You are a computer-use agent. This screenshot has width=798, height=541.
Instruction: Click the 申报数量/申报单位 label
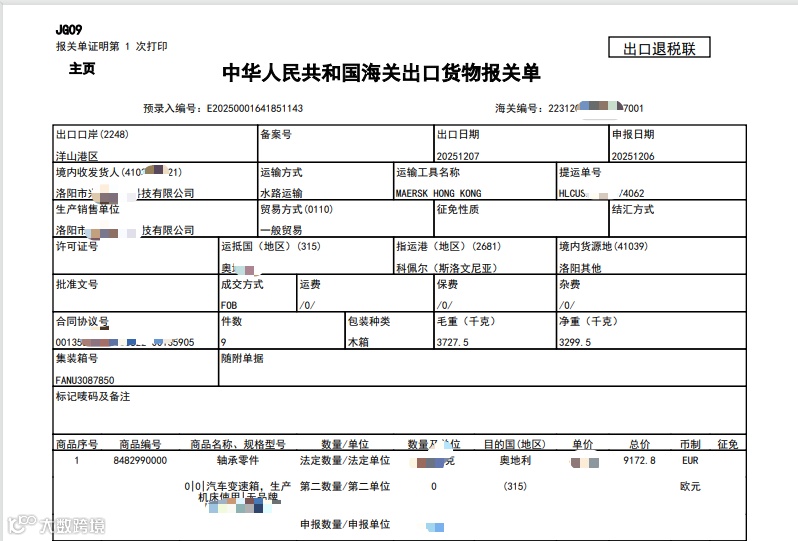tap(345, 524)
